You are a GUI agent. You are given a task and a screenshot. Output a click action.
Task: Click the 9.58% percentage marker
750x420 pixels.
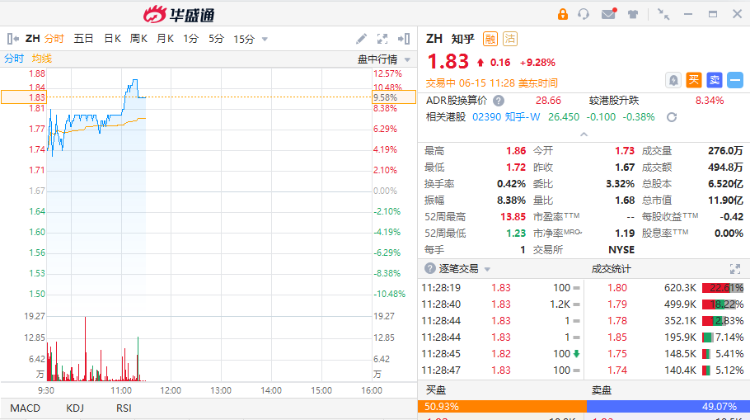coord(394,97)
